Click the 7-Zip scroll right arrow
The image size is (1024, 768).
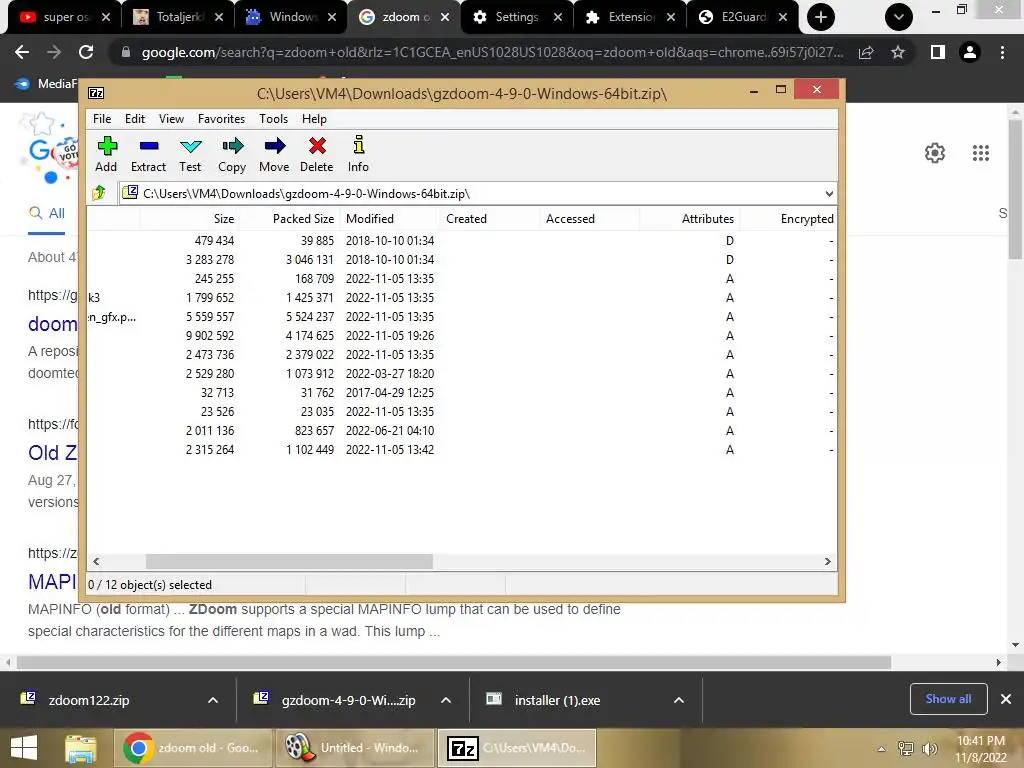pos(828,562)
